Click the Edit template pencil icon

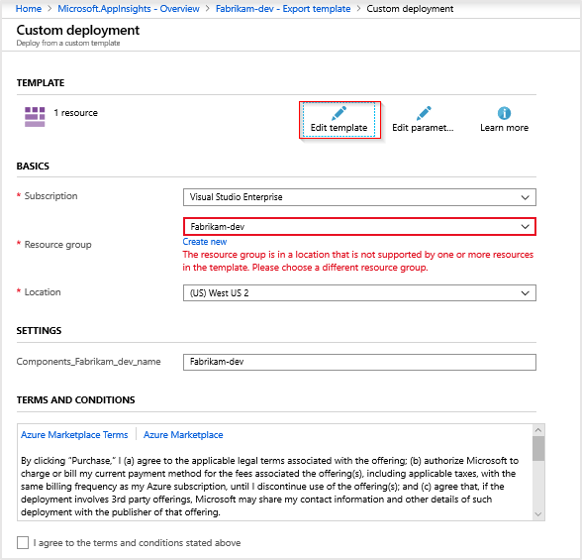339,113
